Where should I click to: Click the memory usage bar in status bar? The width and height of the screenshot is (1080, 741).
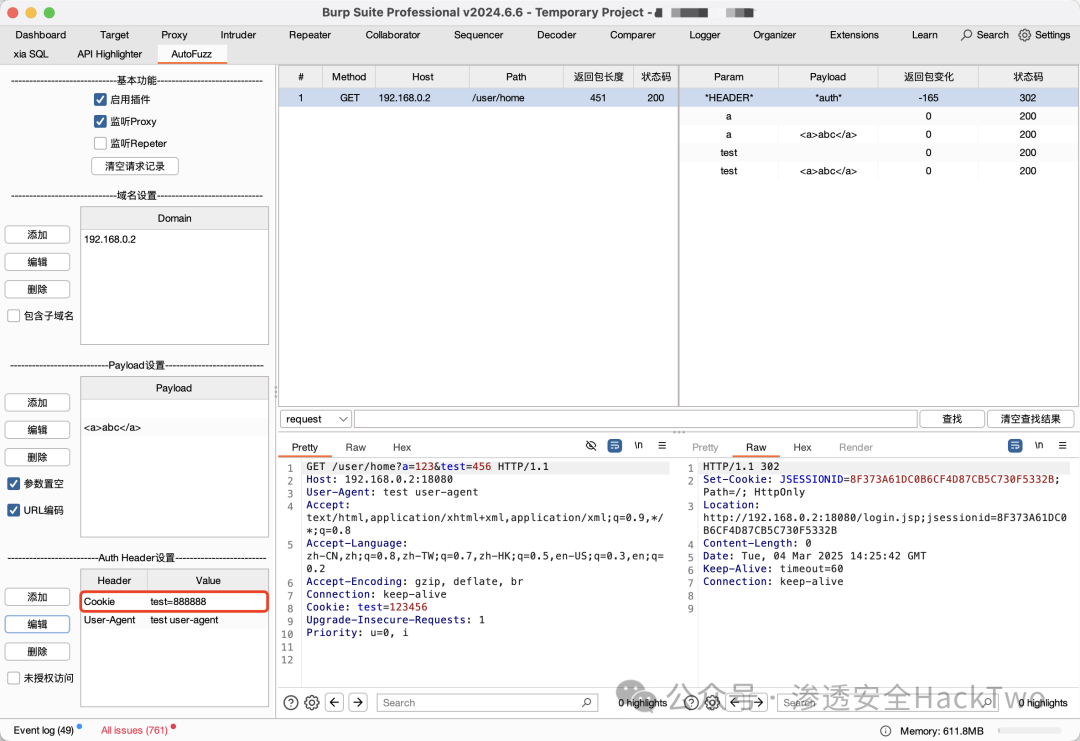[1032, 731]
